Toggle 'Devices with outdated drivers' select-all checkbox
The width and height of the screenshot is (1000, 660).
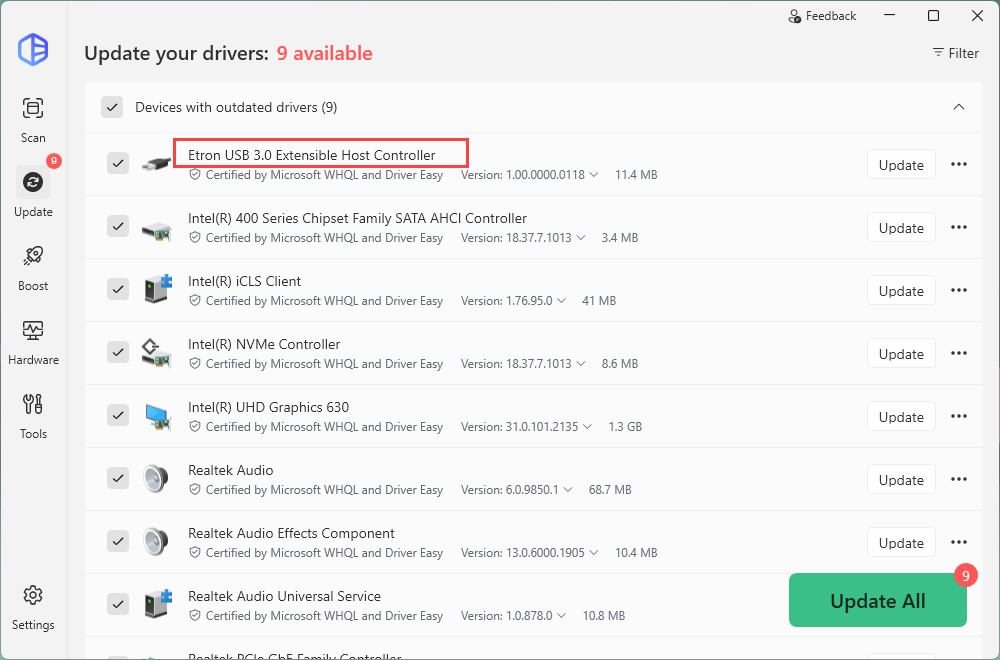112,107
